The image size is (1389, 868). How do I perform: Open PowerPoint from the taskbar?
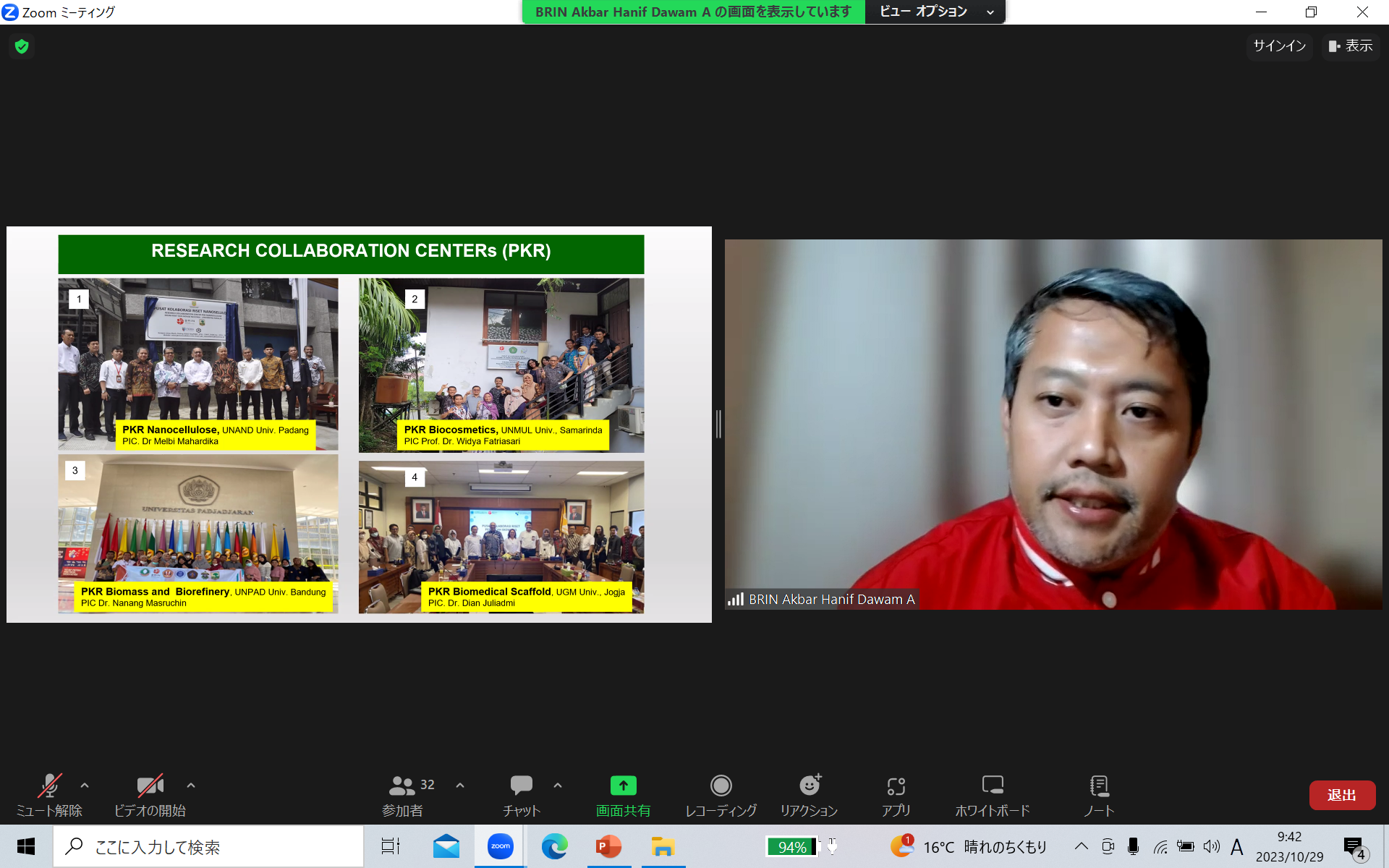pos(609,846)
